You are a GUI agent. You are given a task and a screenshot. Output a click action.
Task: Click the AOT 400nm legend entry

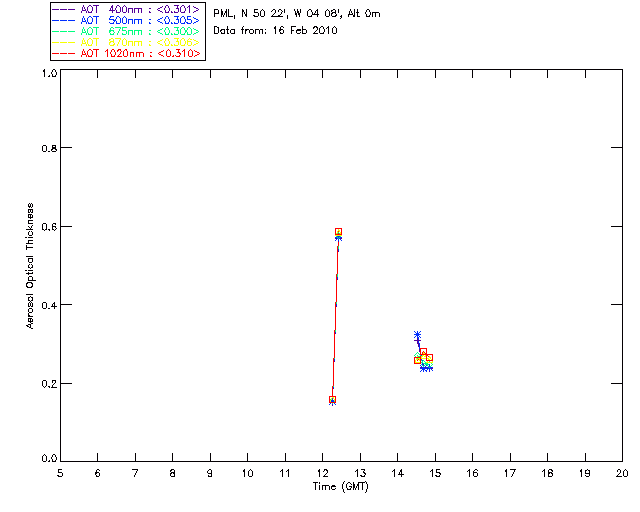point(126,9)
